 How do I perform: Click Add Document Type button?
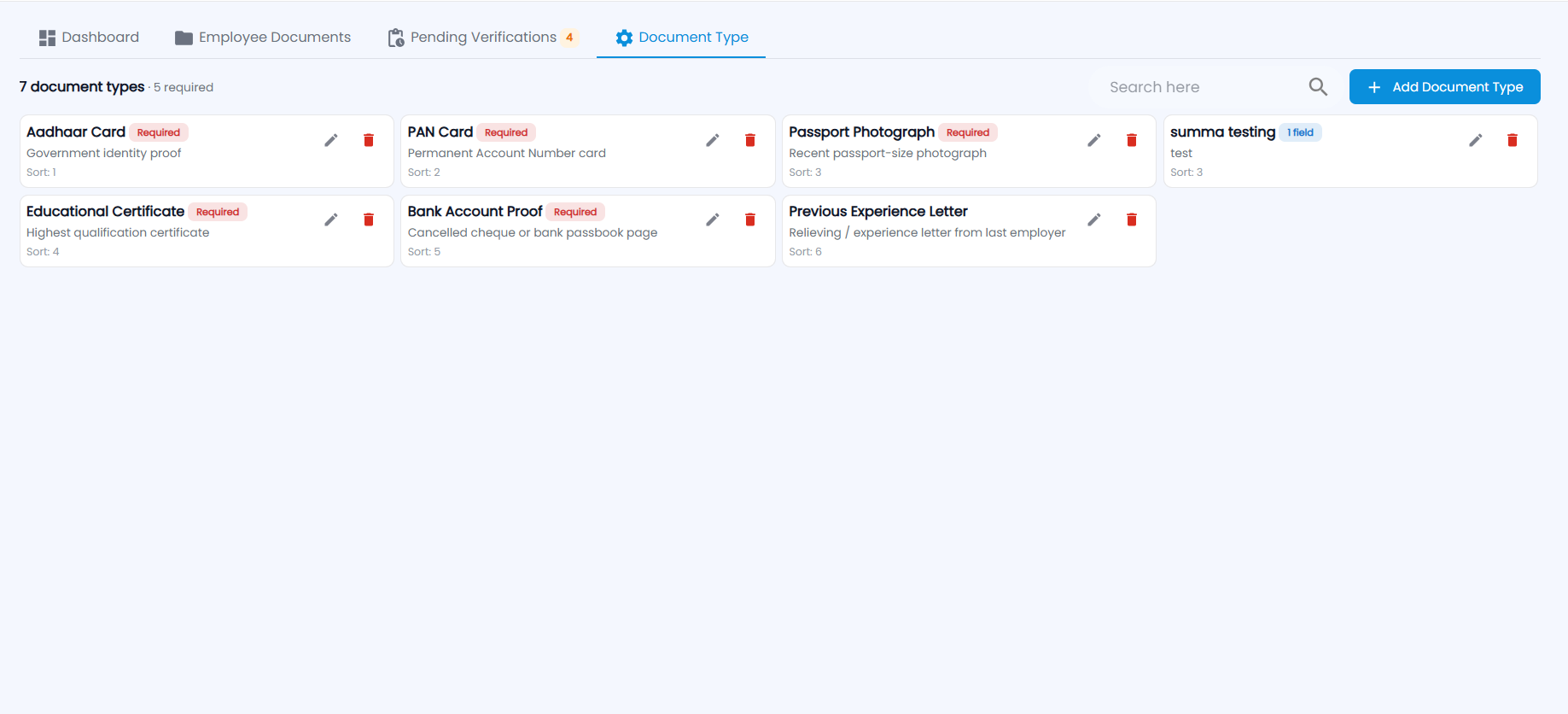[1444, 87]
